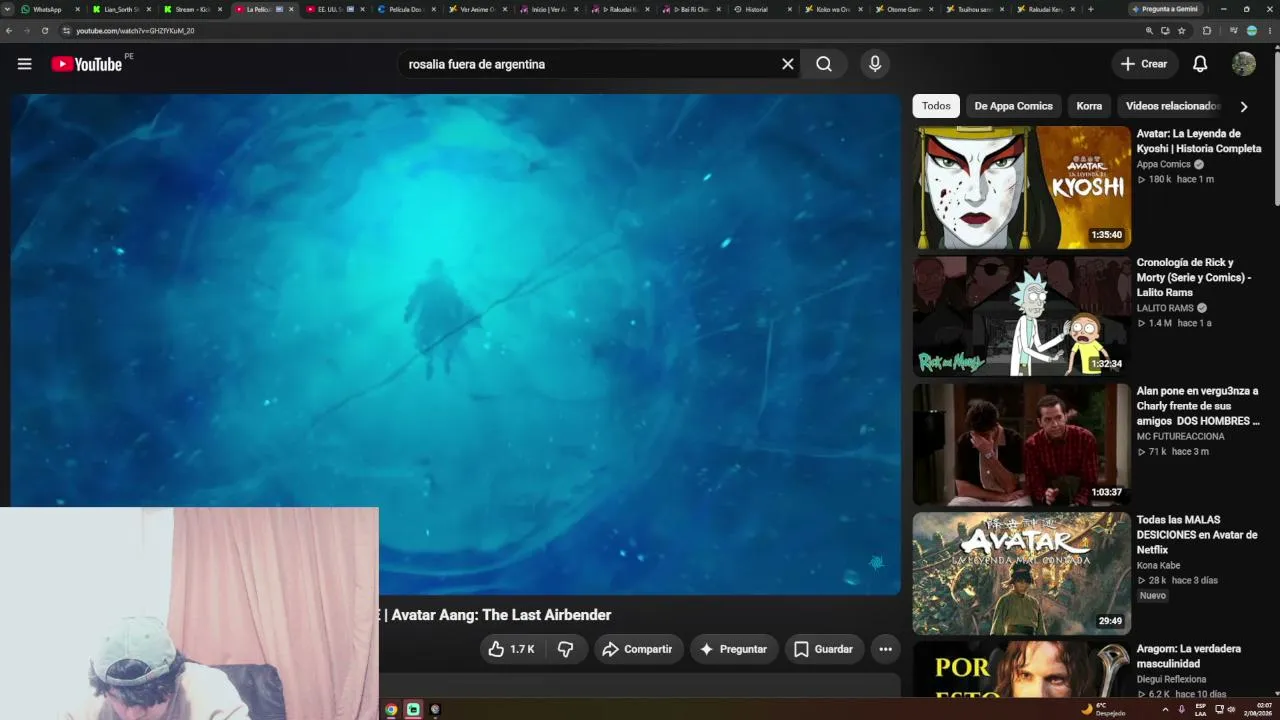The image size is (1280, 720).
Task: Switch to the Película Dos browser tab
Action: pos(405,9)
